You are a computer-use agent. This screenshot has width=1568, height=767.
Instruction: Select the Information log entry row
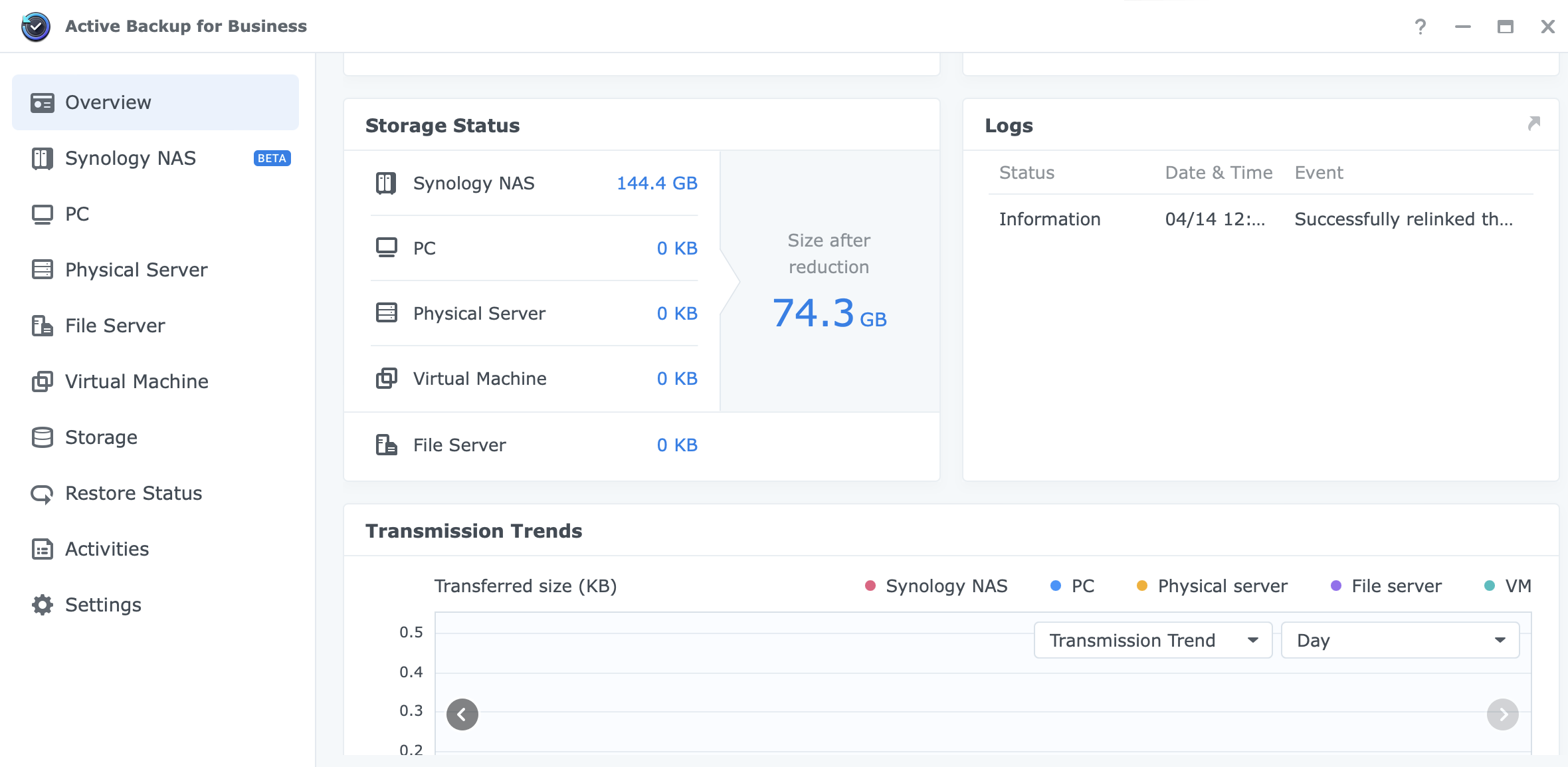click(x=1260, y=219)
